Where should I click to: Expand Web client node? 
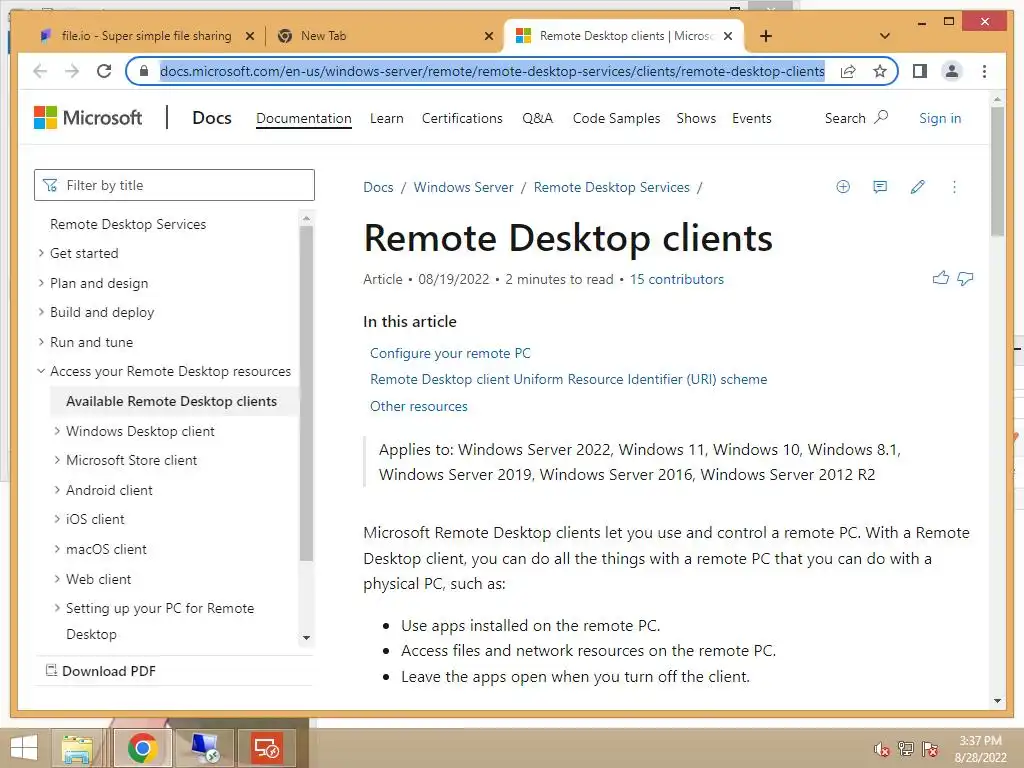pos(57,579)
